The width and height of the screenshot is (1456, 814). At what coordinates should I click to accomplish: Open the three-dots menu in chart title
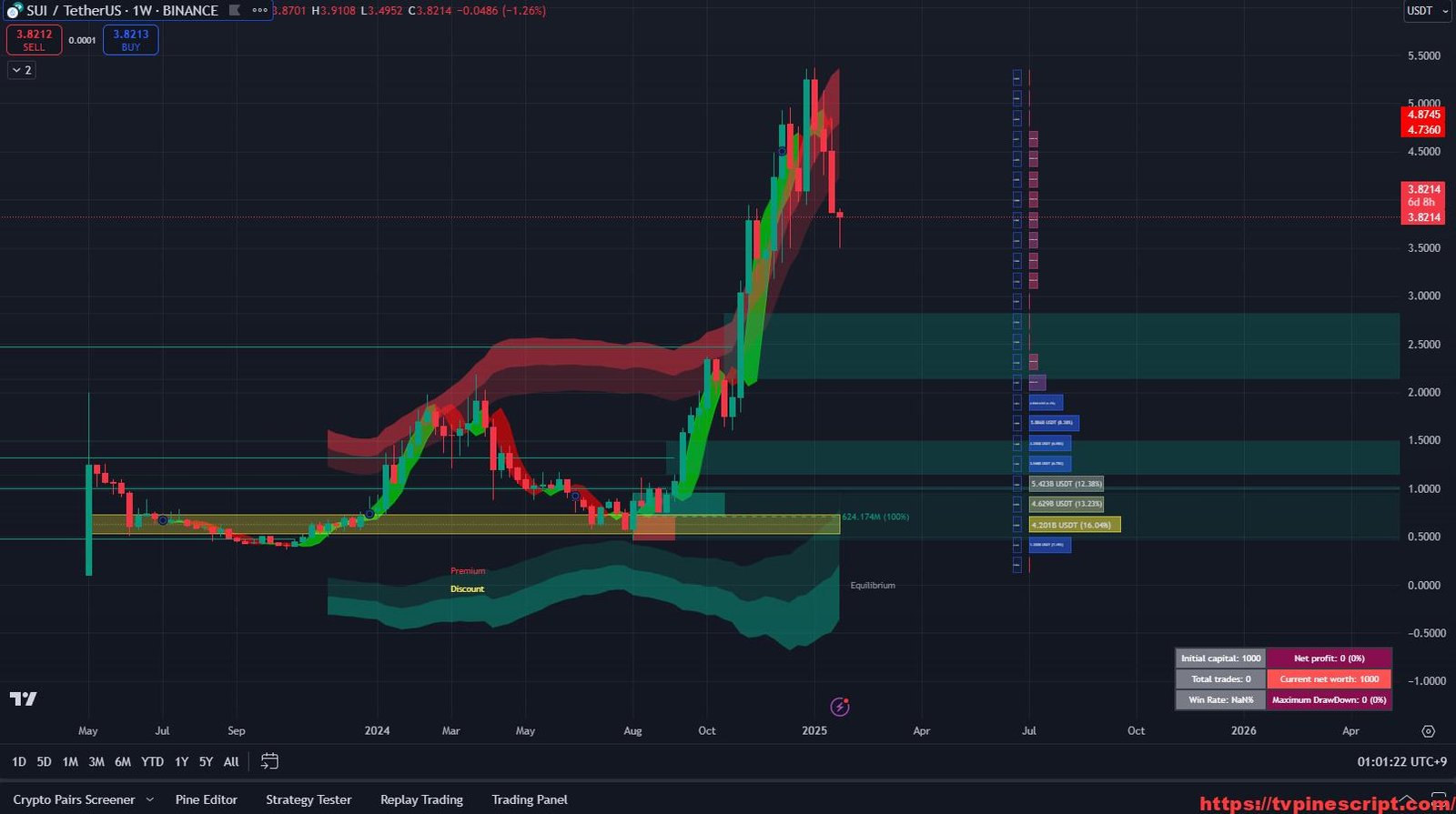point(260,11)
